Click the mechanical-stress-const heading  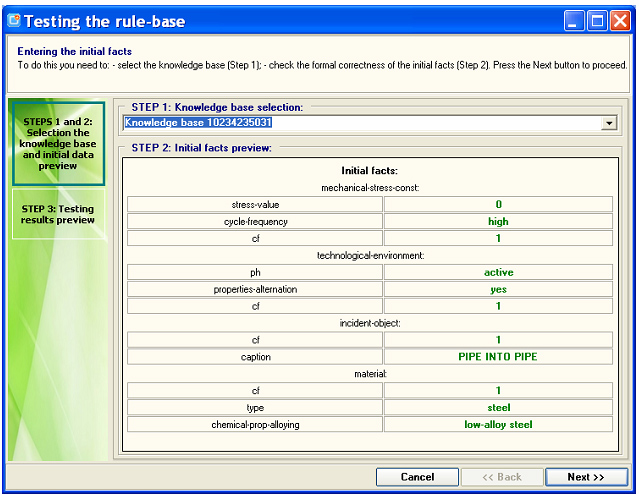[370, 188]
